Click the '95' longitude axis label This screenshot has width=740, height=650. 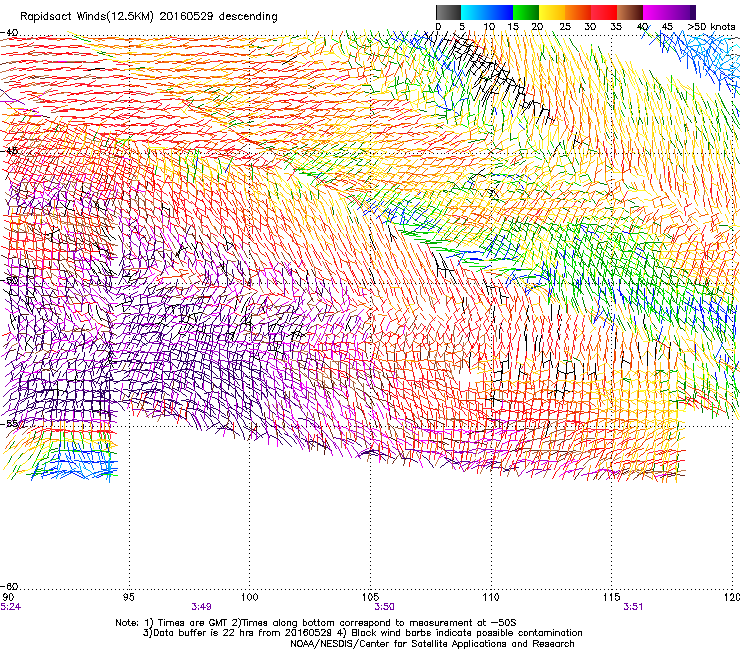128,598
